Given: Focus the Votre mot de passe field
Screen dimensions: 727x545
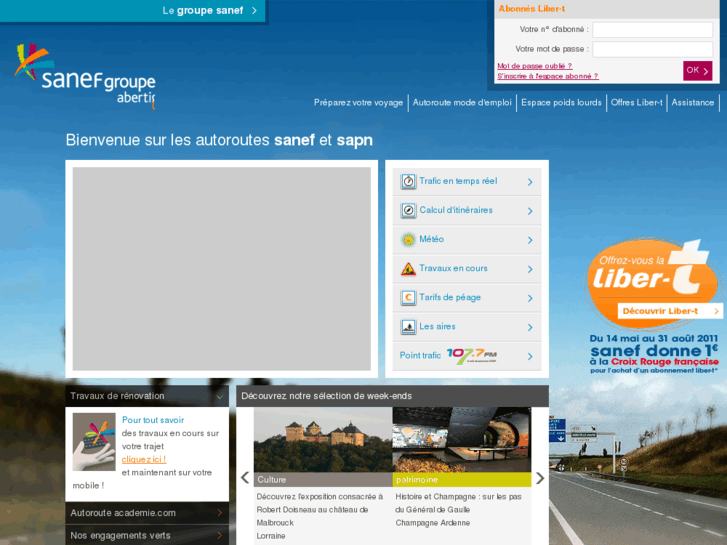Looking at the screenshot, I should pos(652,49).
